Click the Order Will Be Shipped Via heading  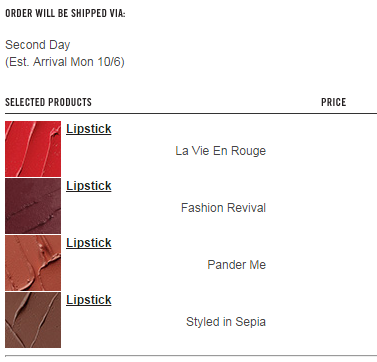65,13
